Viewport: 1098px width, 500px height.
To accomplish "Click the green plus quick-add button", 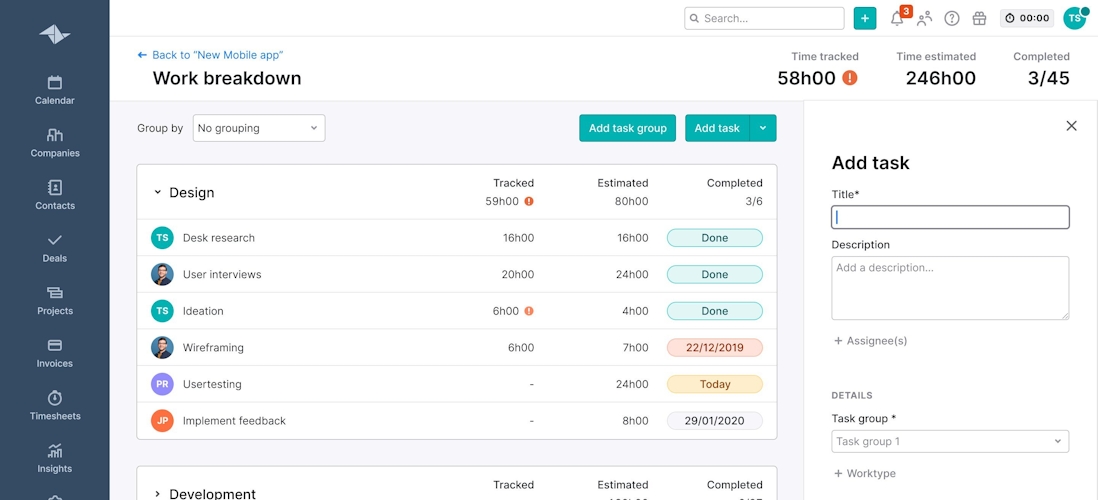I will pos(865,18).
